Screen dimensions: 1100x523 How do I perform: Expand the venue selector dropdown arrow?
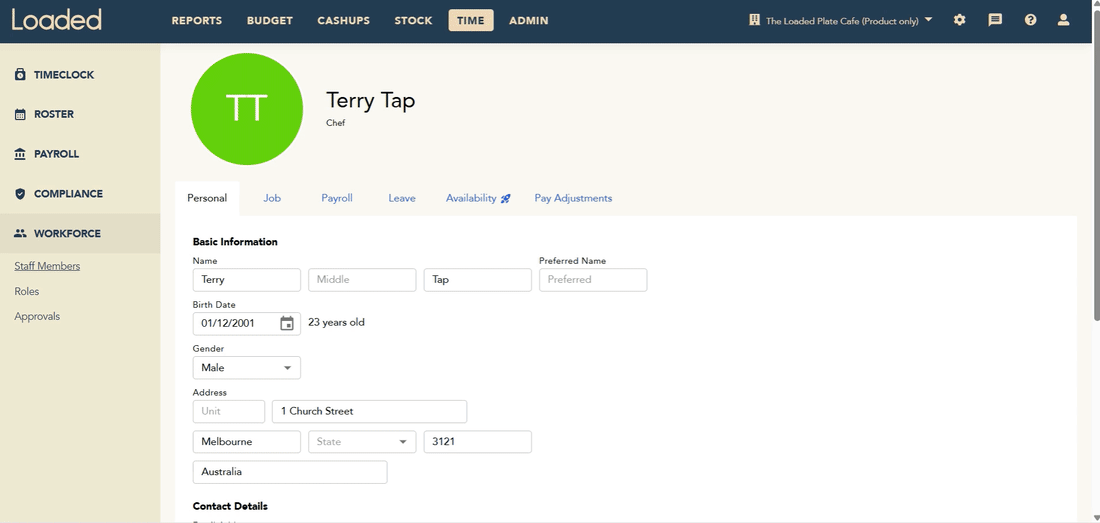click(x=929, y=20)
